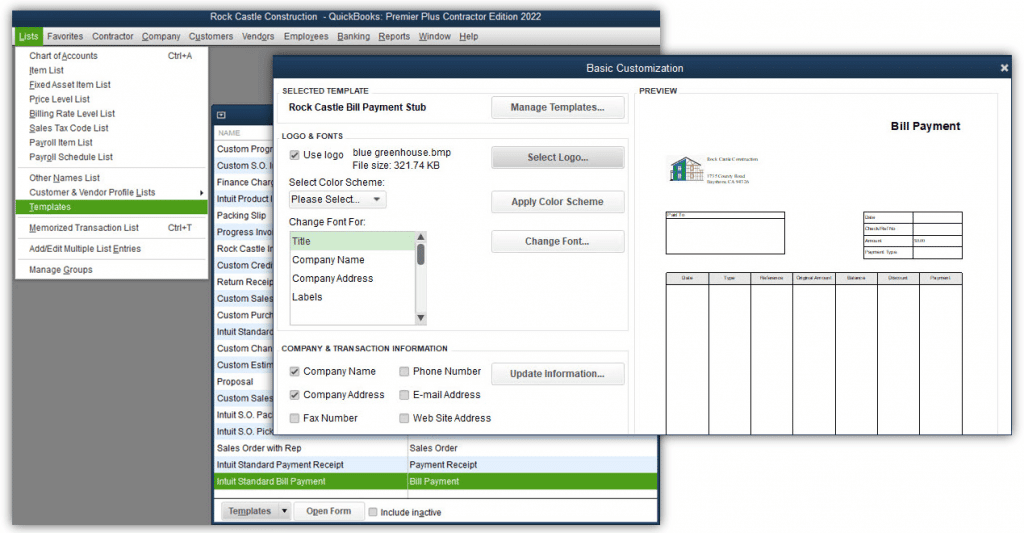Image resolution: width=1024 pixels, height=533 pixels.
Task: Choose Fixed Asset Item List
Action: [x=111, y=85]
